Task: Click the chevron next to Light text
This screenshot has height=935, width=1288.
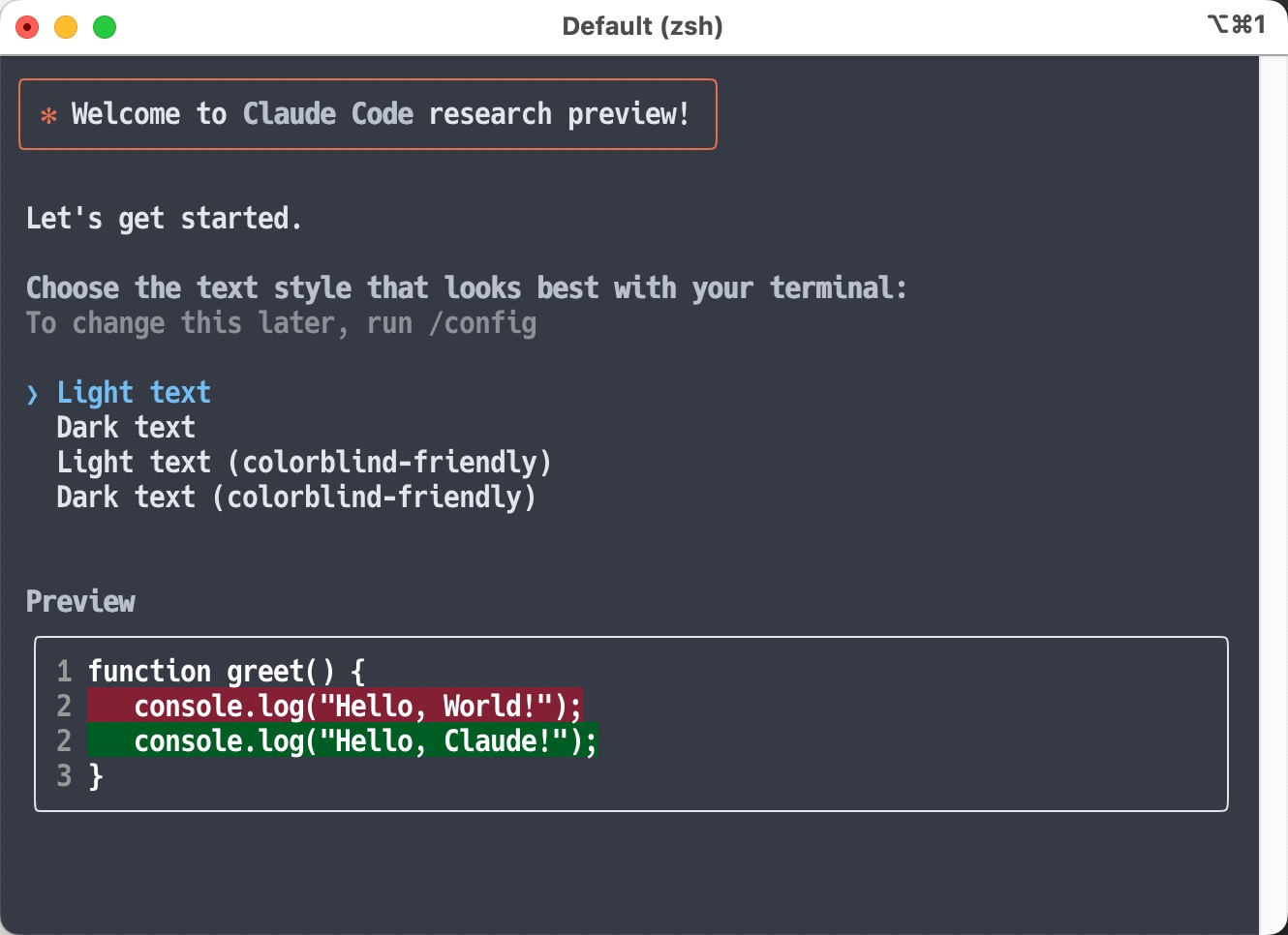Action: click(x=32, y=394)
